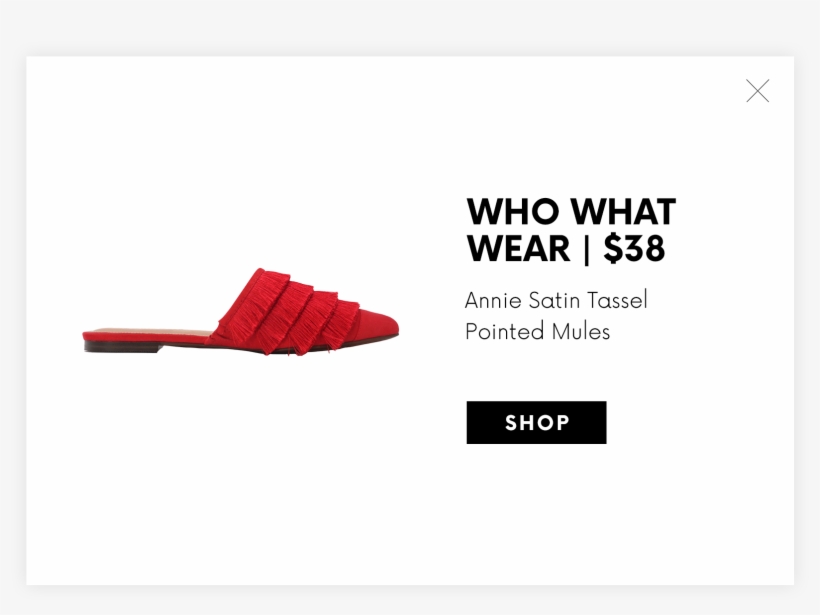Close the product popup with the X
Viewport: 820px width, 615px height.
click(x=757, y=91)
